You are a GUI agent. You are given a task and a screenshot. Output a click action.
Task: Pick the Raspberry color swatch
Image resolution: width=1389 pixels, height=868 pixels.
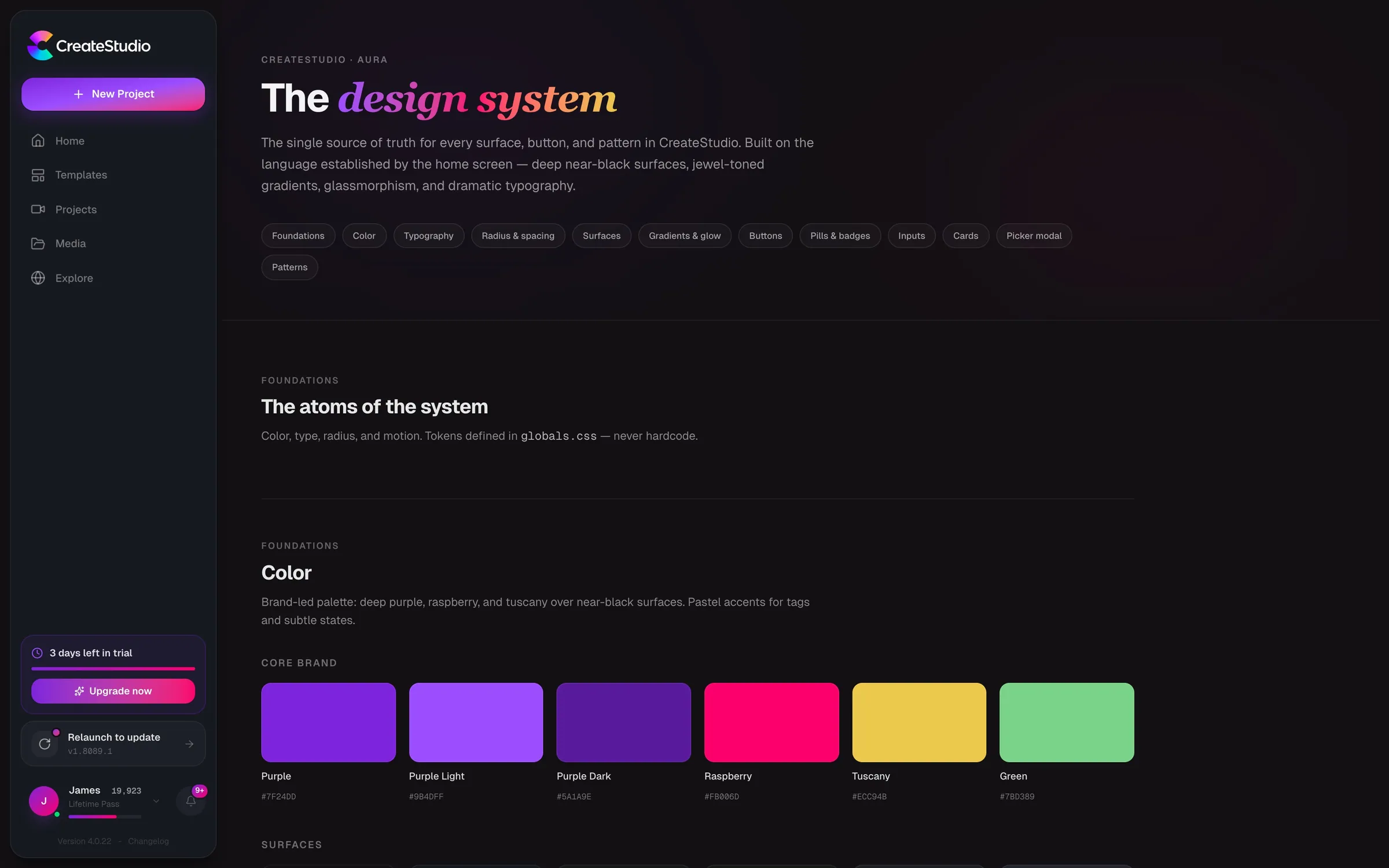[771, 722]
